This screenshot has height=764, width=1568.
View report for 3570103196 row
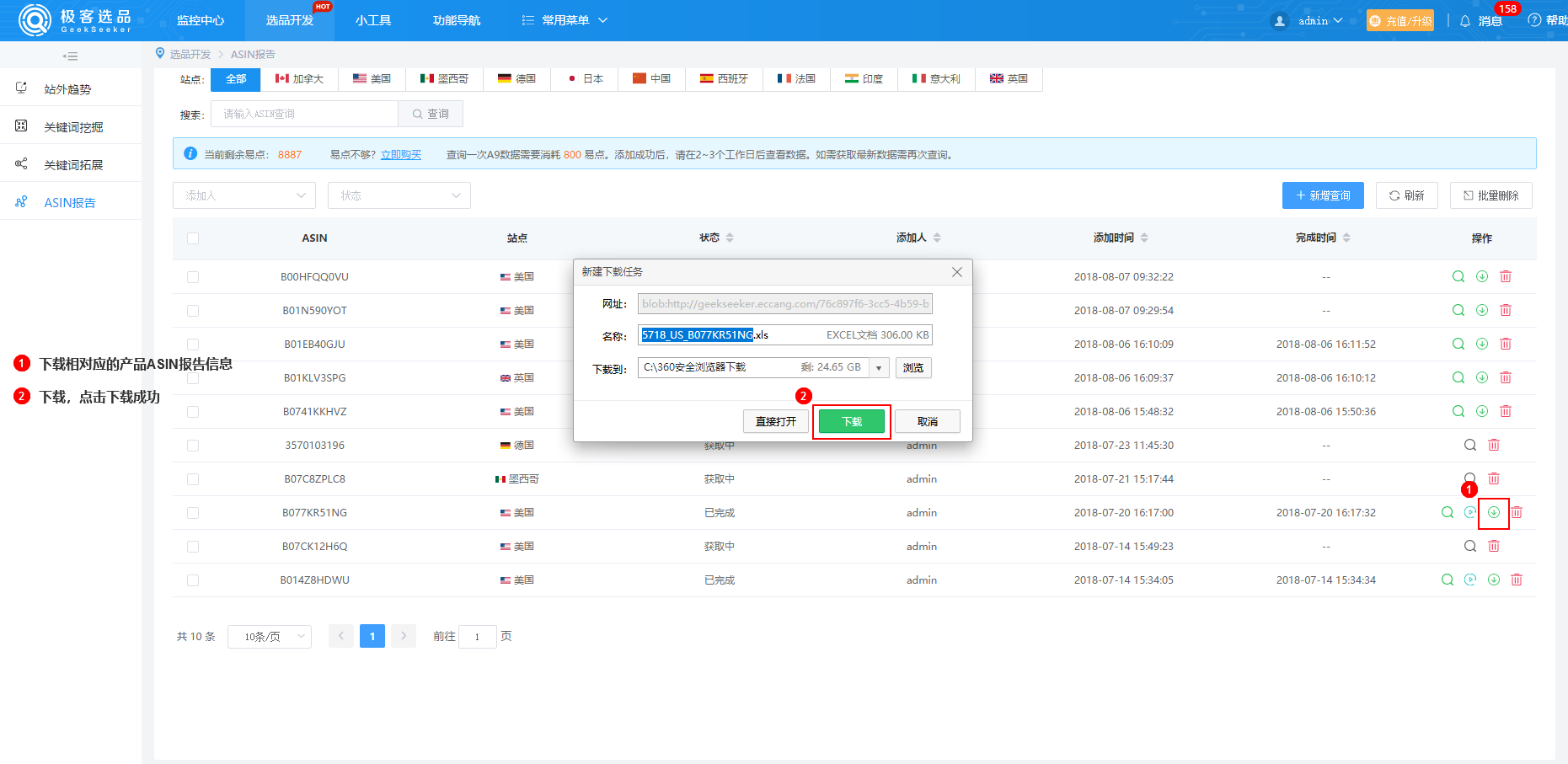coord(1470,445)
